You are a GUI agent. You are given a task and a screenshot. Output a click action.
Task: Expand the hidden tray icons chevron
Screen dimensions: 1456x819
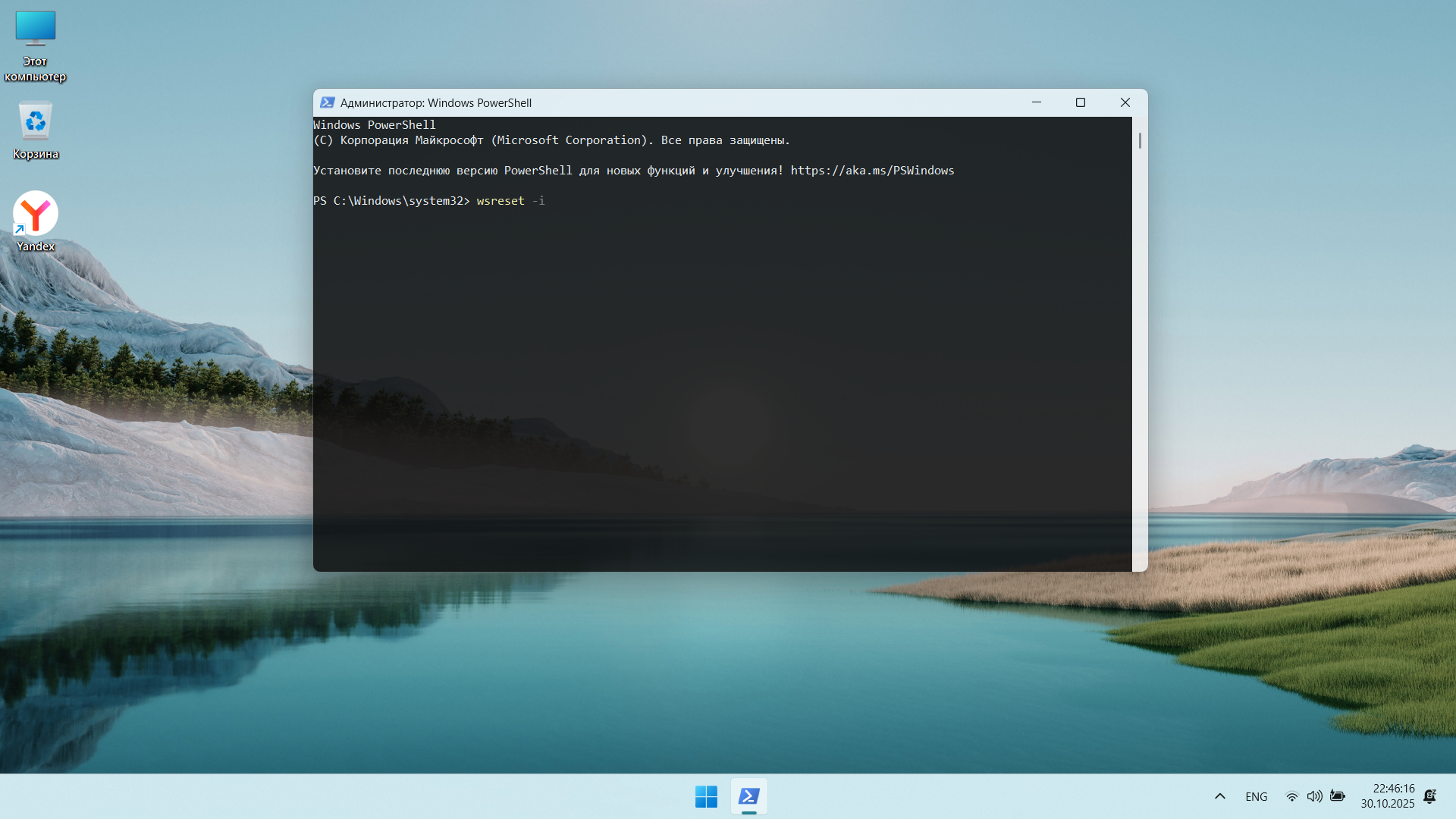[x=1219, y=796]
